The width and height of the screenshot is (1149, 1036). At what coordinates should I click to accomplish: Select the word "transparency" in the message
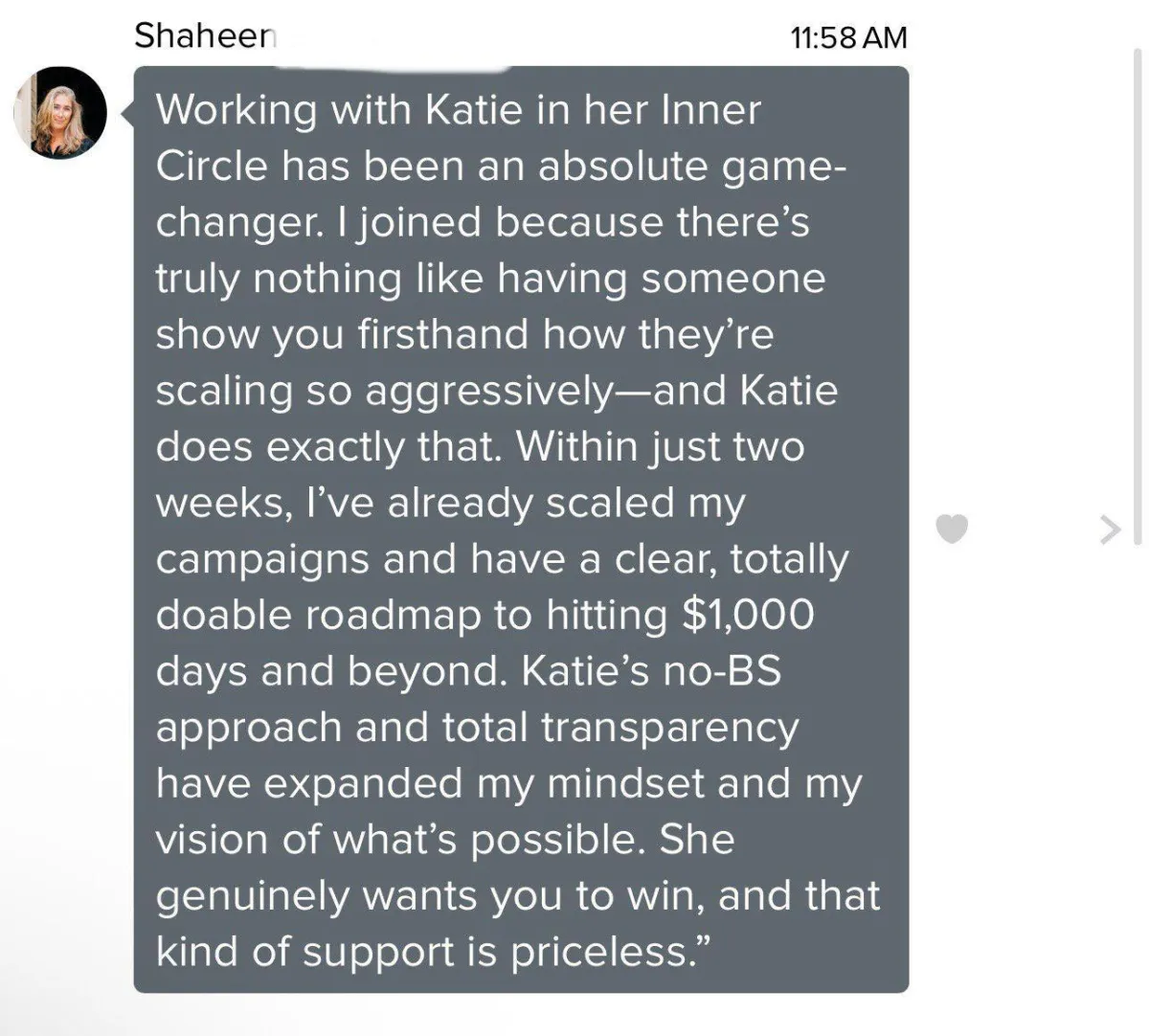[669, 727]
